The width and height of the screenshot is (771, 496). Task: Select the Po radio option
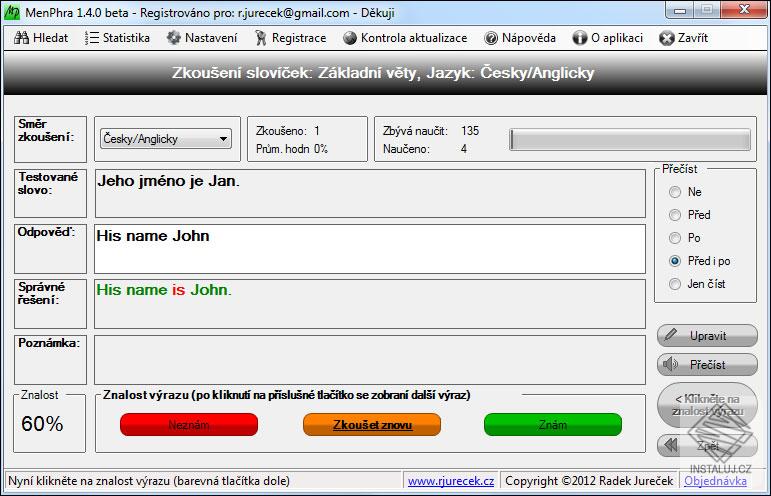(675, 238)
